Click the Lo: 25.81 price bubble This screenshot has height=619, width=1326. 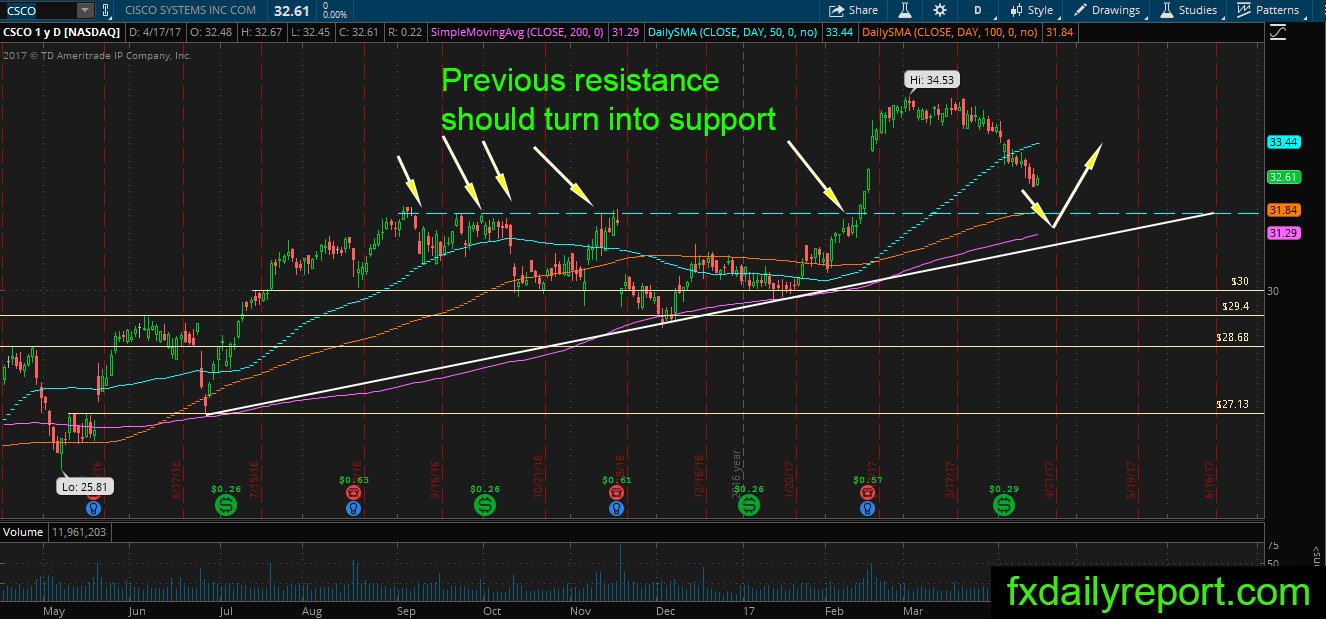(85, 486)
